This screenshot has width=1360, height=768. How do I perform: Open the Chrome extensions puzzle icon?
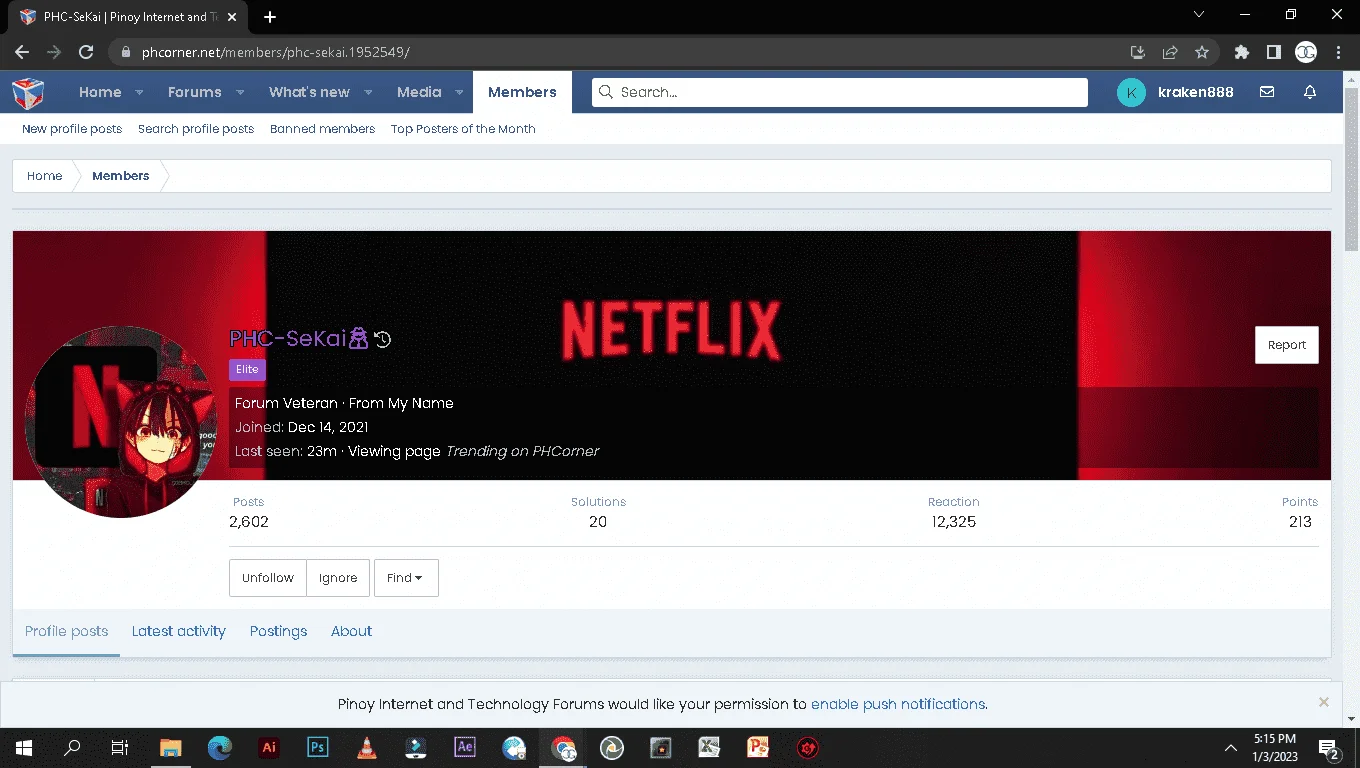pyautogui.click(x=1242, y=52)
